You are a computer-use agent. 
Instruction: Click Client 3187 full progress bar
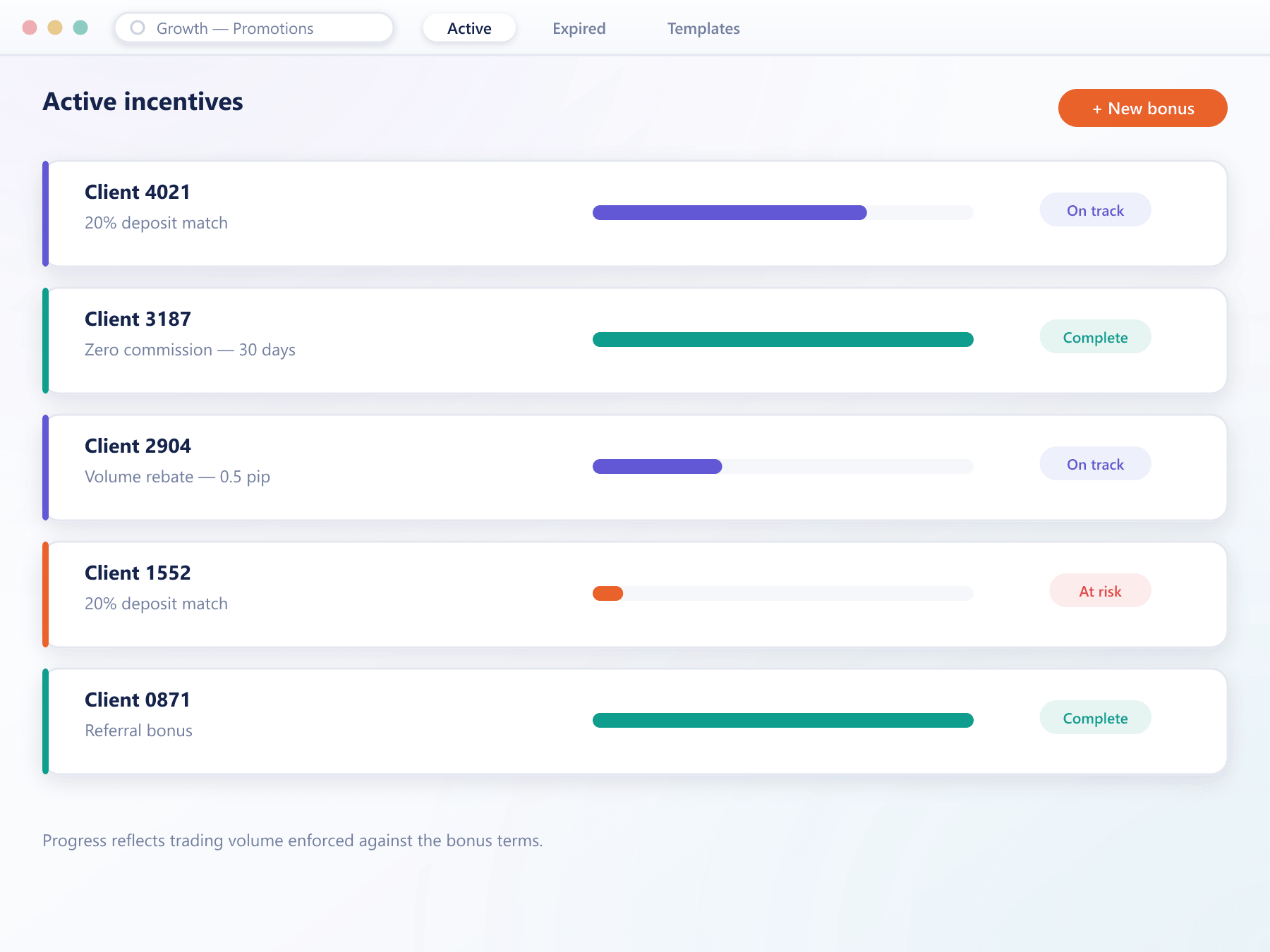pyautogui.click(x=783, y=339)
